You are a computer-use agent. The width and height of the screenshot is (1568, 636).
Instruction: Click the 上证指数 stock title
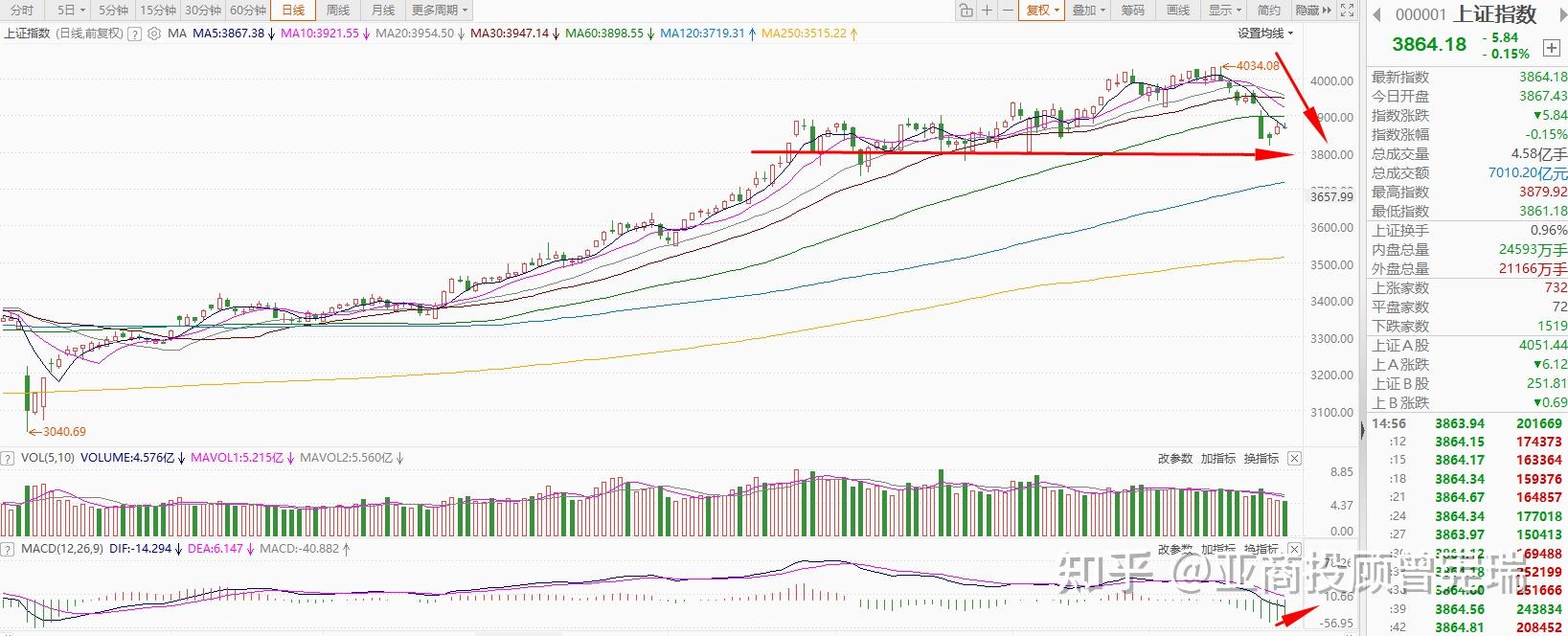click(x=1494, y=14)
